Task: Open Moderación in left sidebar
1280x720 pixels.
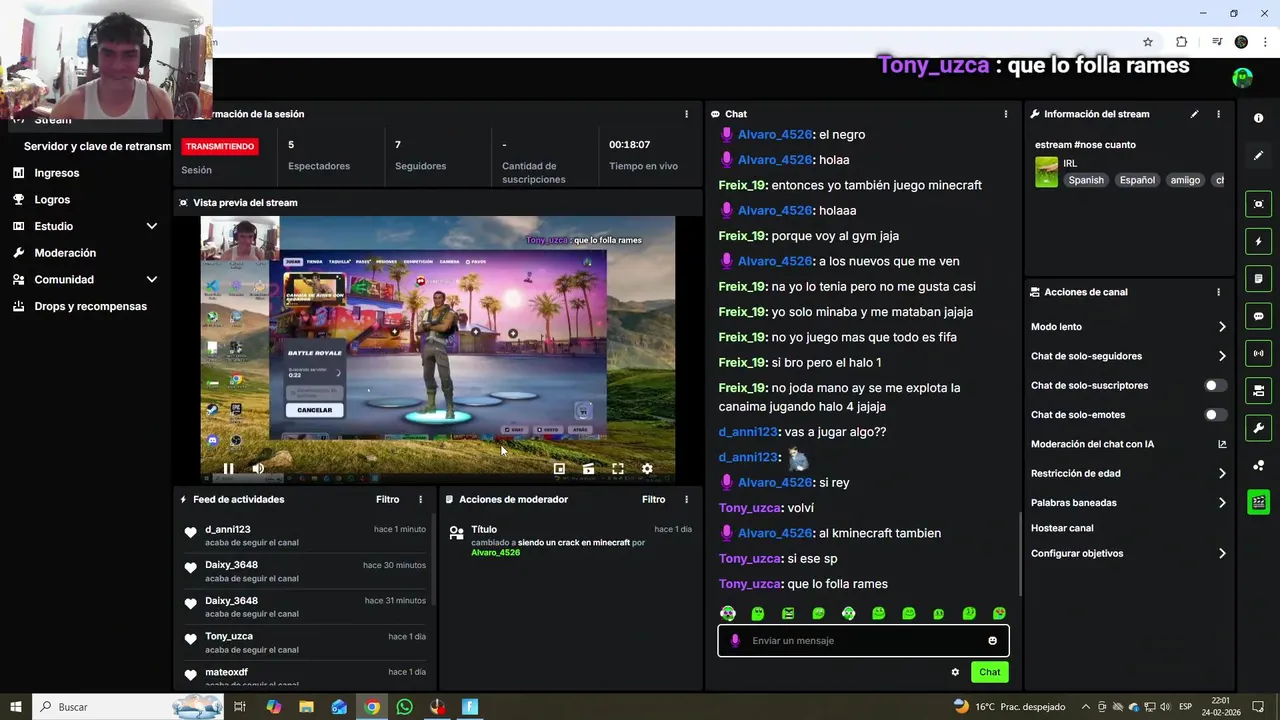Action: [65, 253]
